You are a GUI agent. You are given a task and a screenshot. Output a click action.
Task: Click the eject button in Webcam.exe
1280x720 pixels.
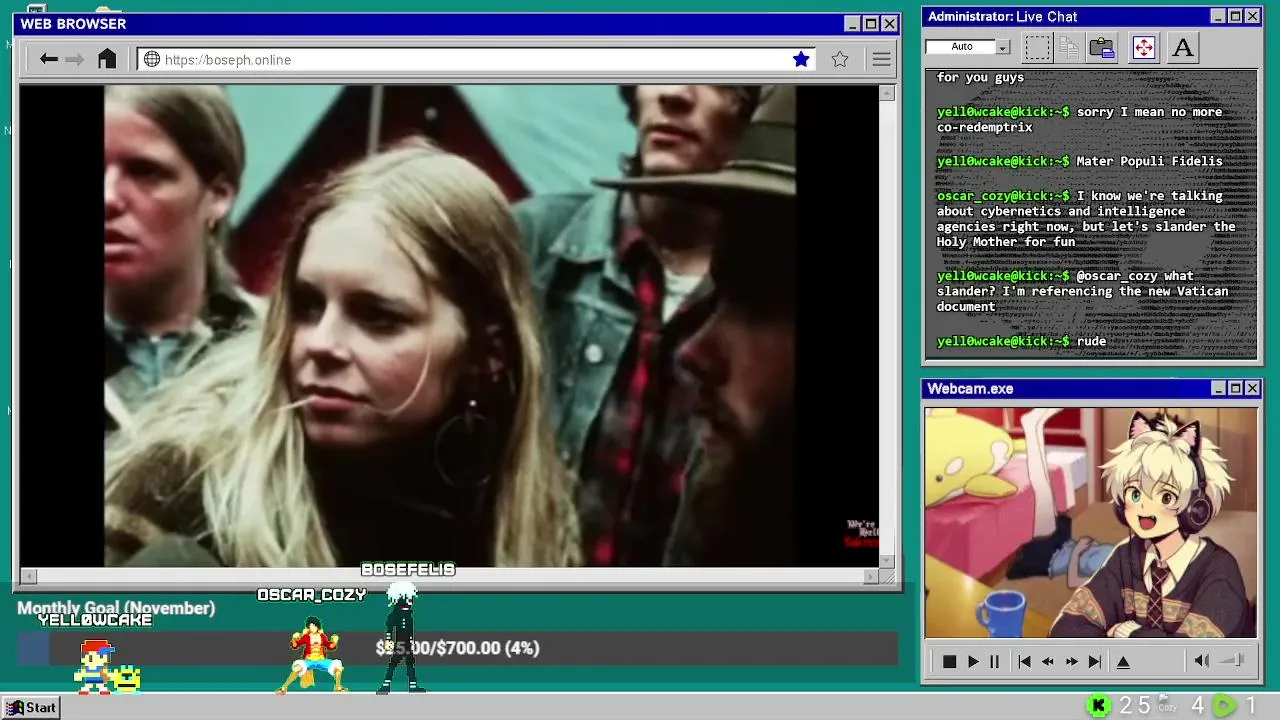pyautogui.click(x=1123, y=662)
